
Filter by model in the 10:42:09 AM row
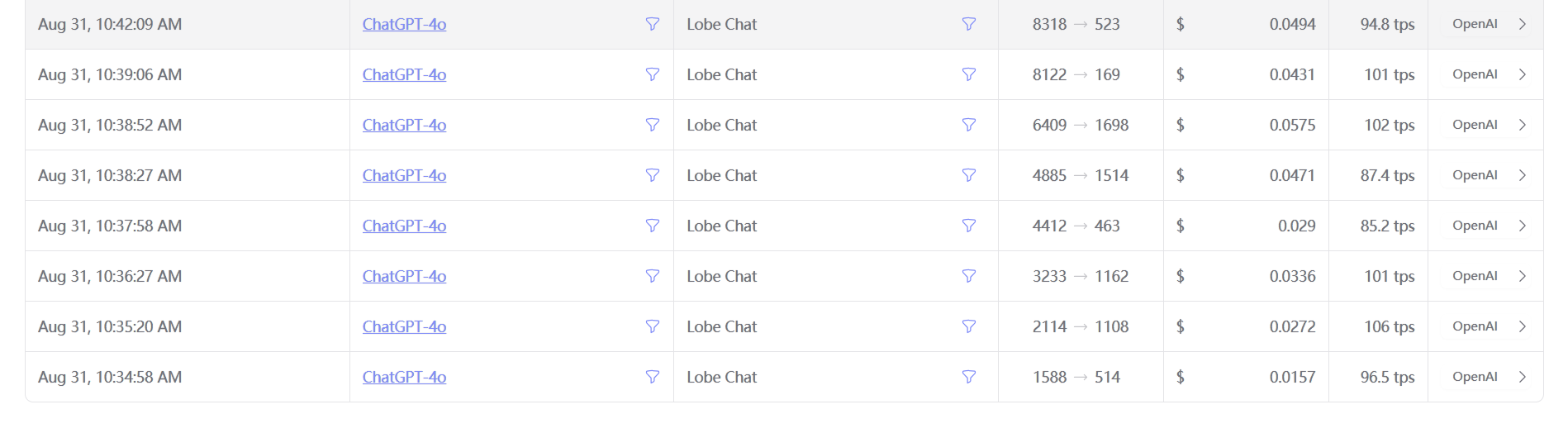click(653, 24)
